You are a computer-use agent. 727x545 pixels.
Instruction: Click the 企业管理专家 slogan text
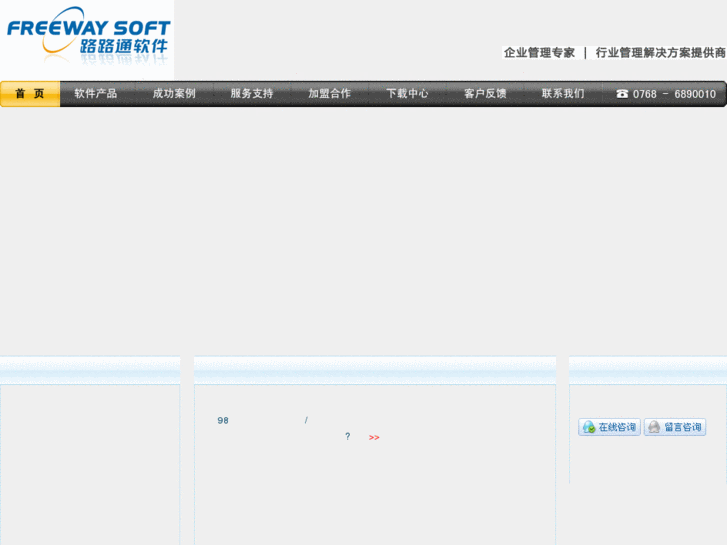539,53
